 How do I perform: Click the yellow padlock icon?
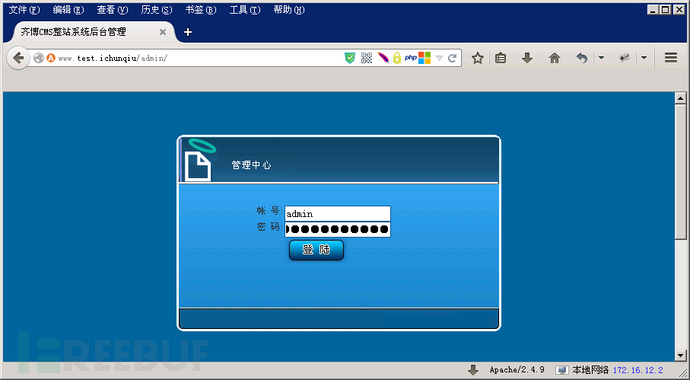397,58
